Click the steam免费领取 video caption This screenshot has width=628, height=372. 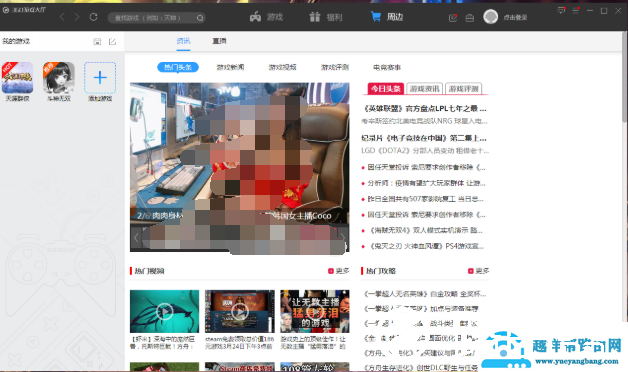[x=240, y=342]
